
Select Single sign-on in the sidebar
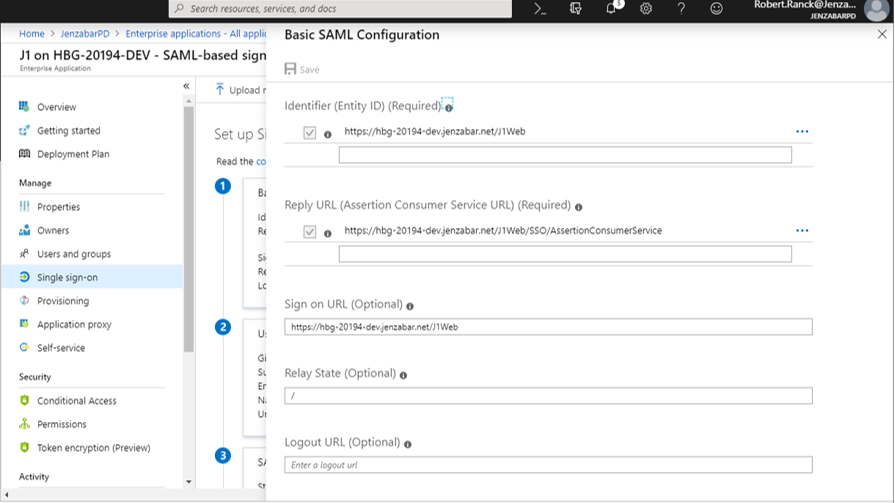[x=67, y=277]
